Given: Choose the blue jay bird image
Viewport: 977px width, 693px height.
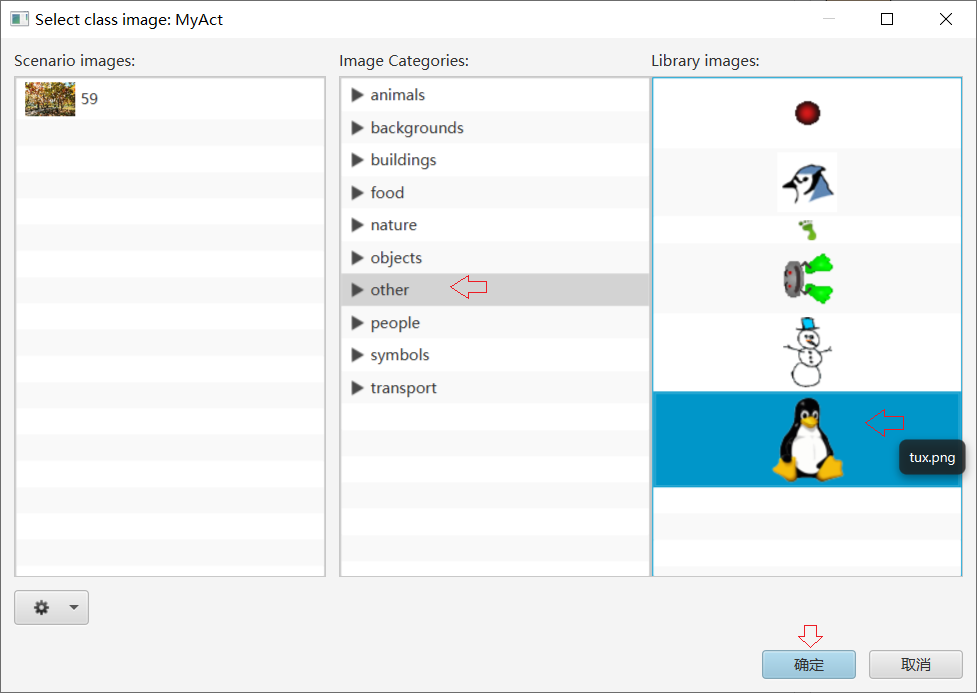Looking at the screenshot, I should point(806,182).
